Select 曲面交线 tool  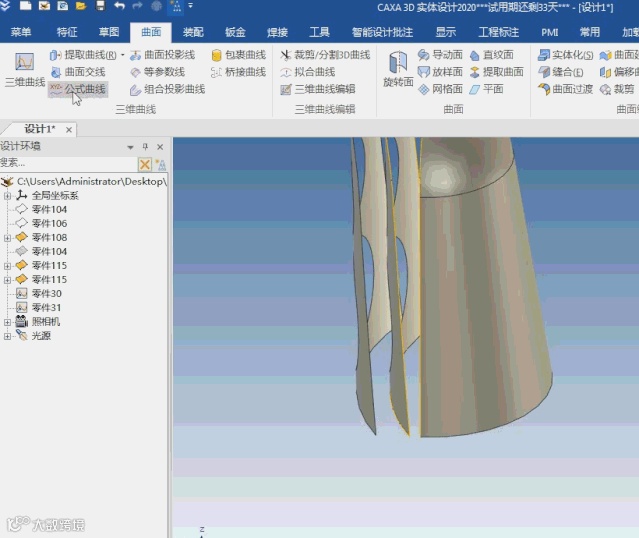(x=78, y=72)
